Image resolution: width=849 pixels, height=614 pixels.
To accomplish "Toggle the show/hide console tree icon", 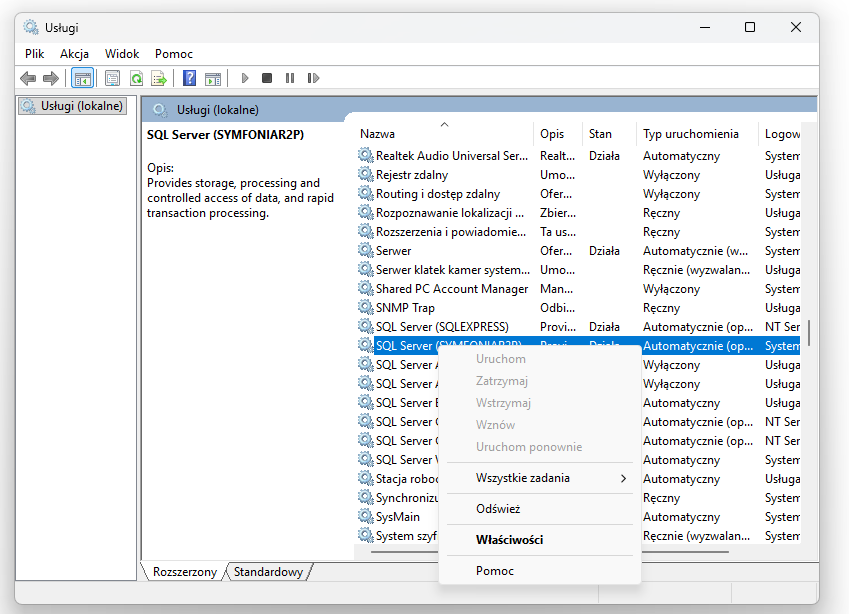I will click(x=82, y=79).
